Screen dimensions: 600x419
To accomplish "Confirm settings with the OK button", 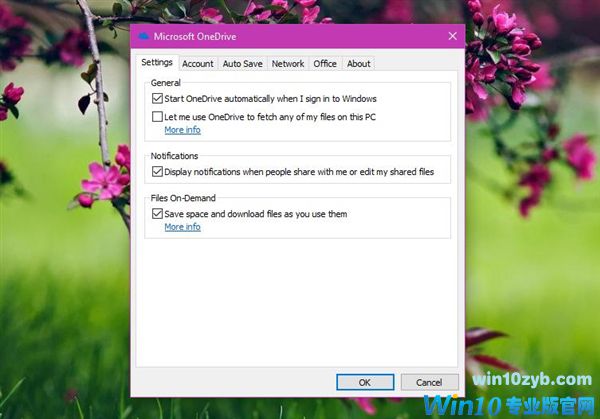I will pyautogui.click(x=365, y=382).
